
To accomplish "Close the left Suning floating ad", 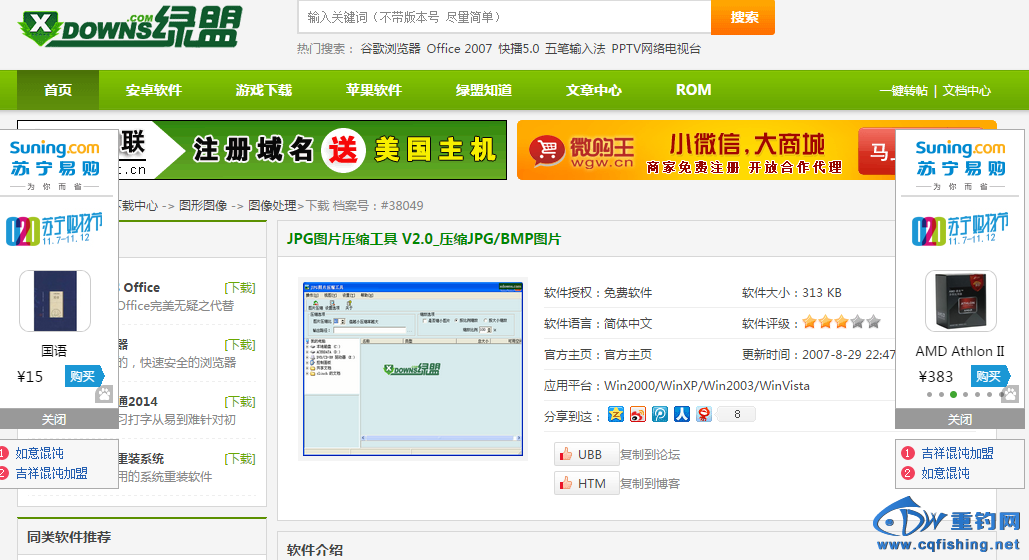I will (54, 419).
